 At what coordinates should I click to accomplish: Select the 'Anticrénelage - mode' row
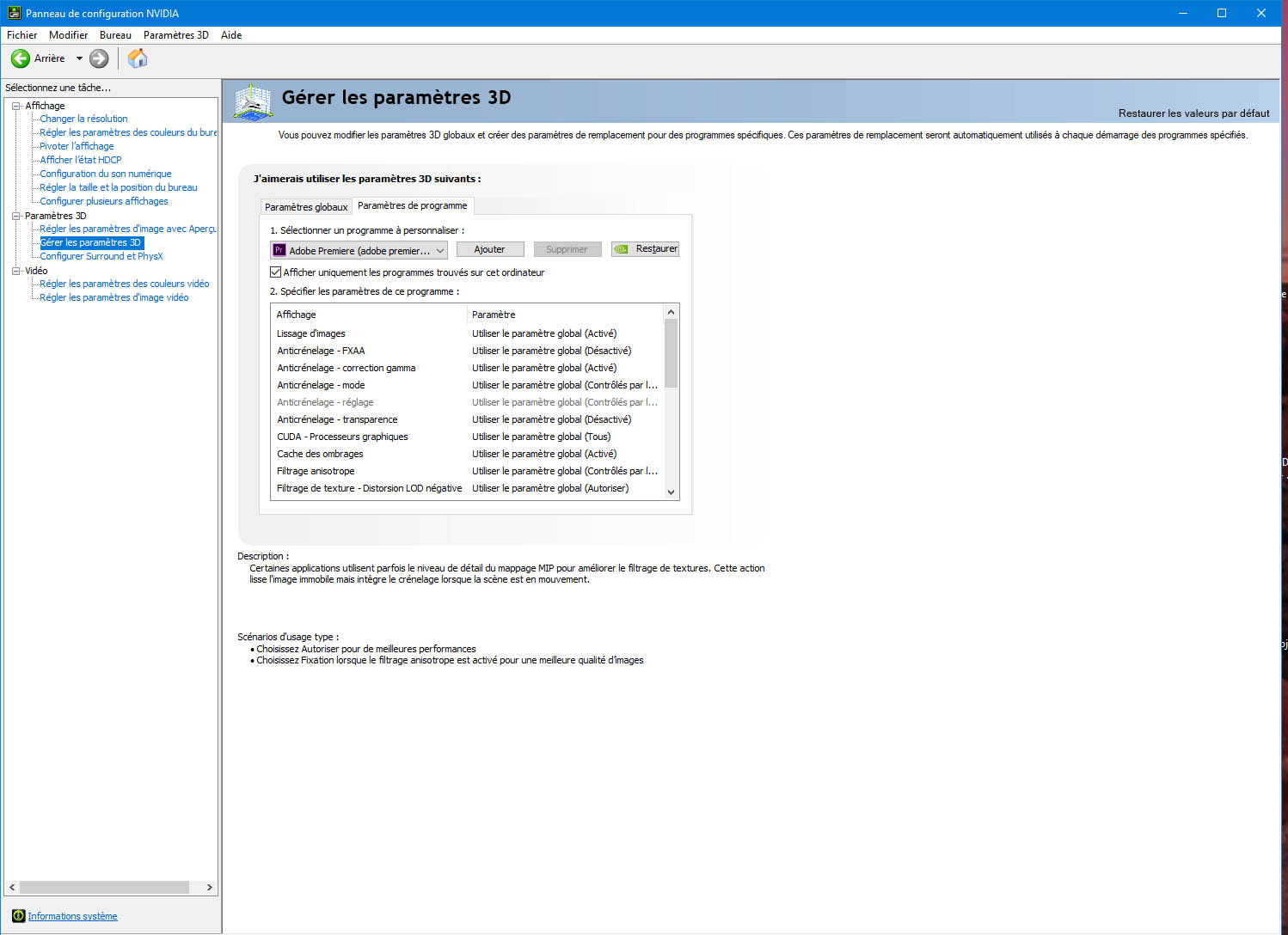tap(468, 385)
